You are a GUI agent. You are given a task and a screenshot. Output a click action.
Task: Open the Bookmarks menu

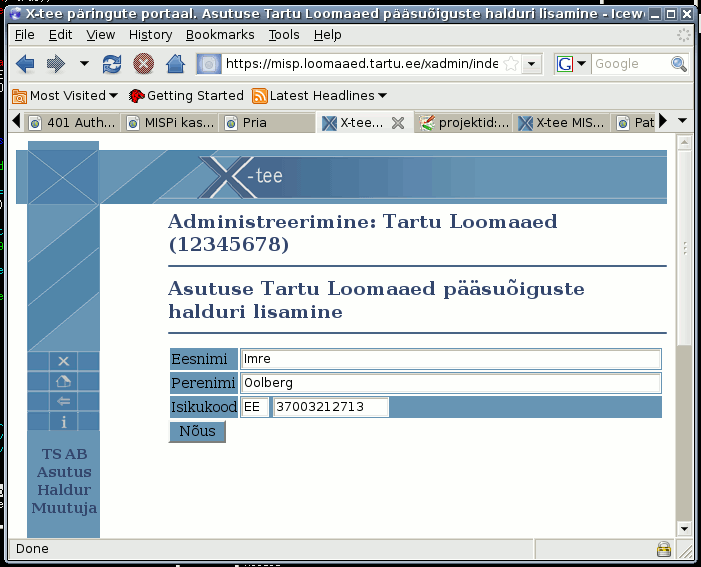[220, 35]
